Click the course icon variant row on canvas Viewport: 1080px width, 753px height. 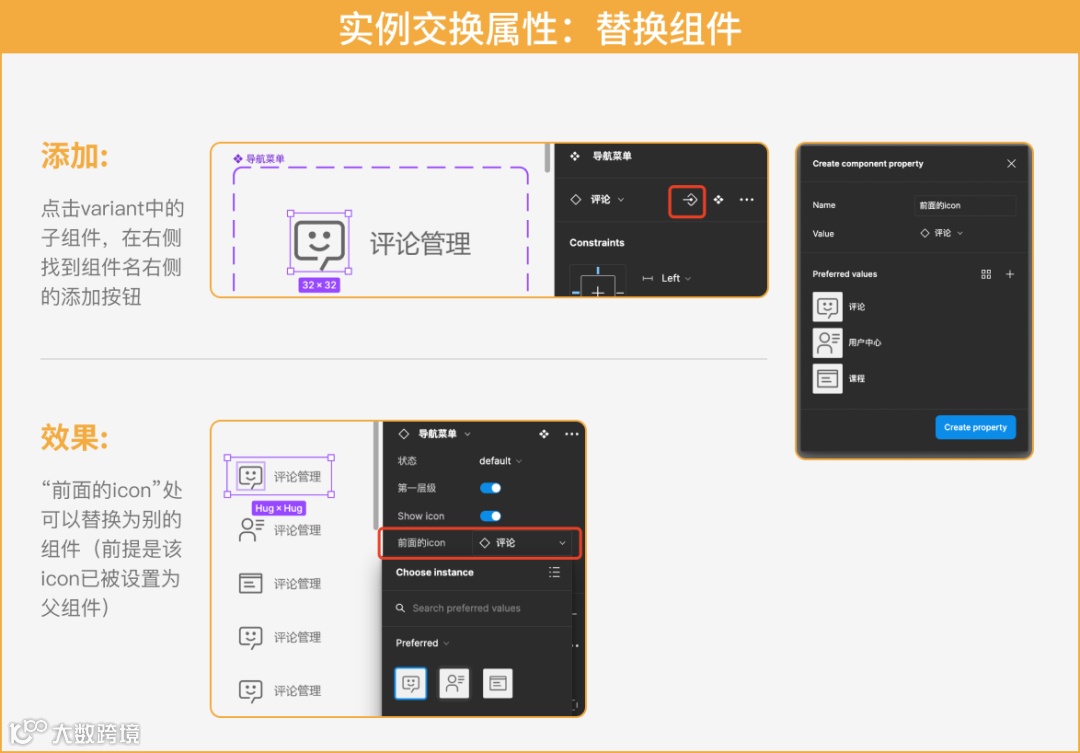point(280,584)
